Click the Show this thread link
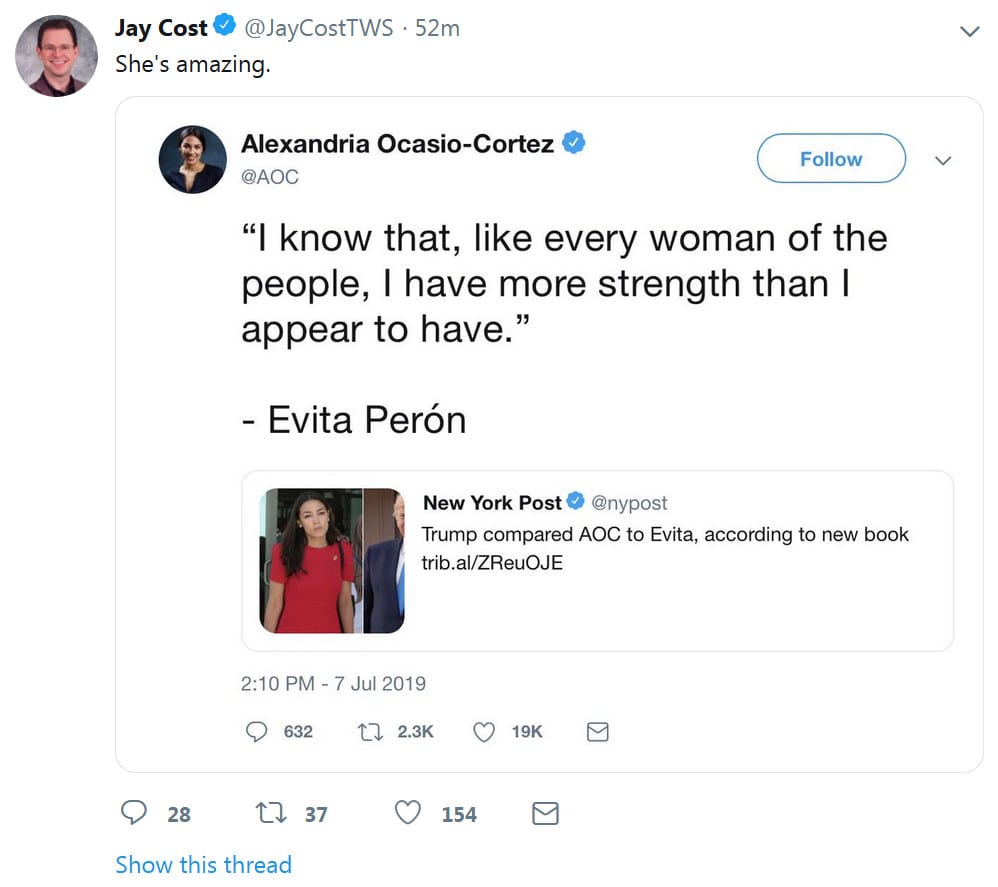 coord(203,864)
